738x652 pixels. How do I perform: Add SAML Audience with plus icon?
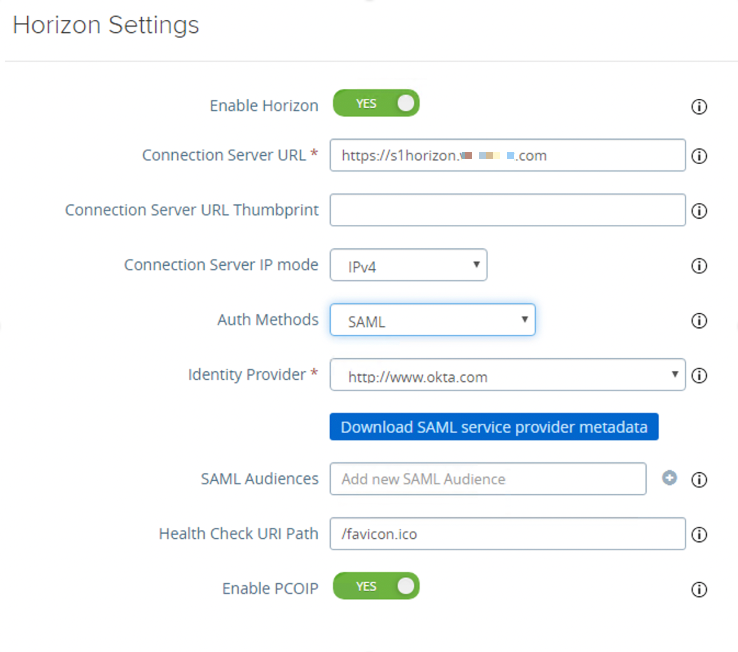(670, 478)
